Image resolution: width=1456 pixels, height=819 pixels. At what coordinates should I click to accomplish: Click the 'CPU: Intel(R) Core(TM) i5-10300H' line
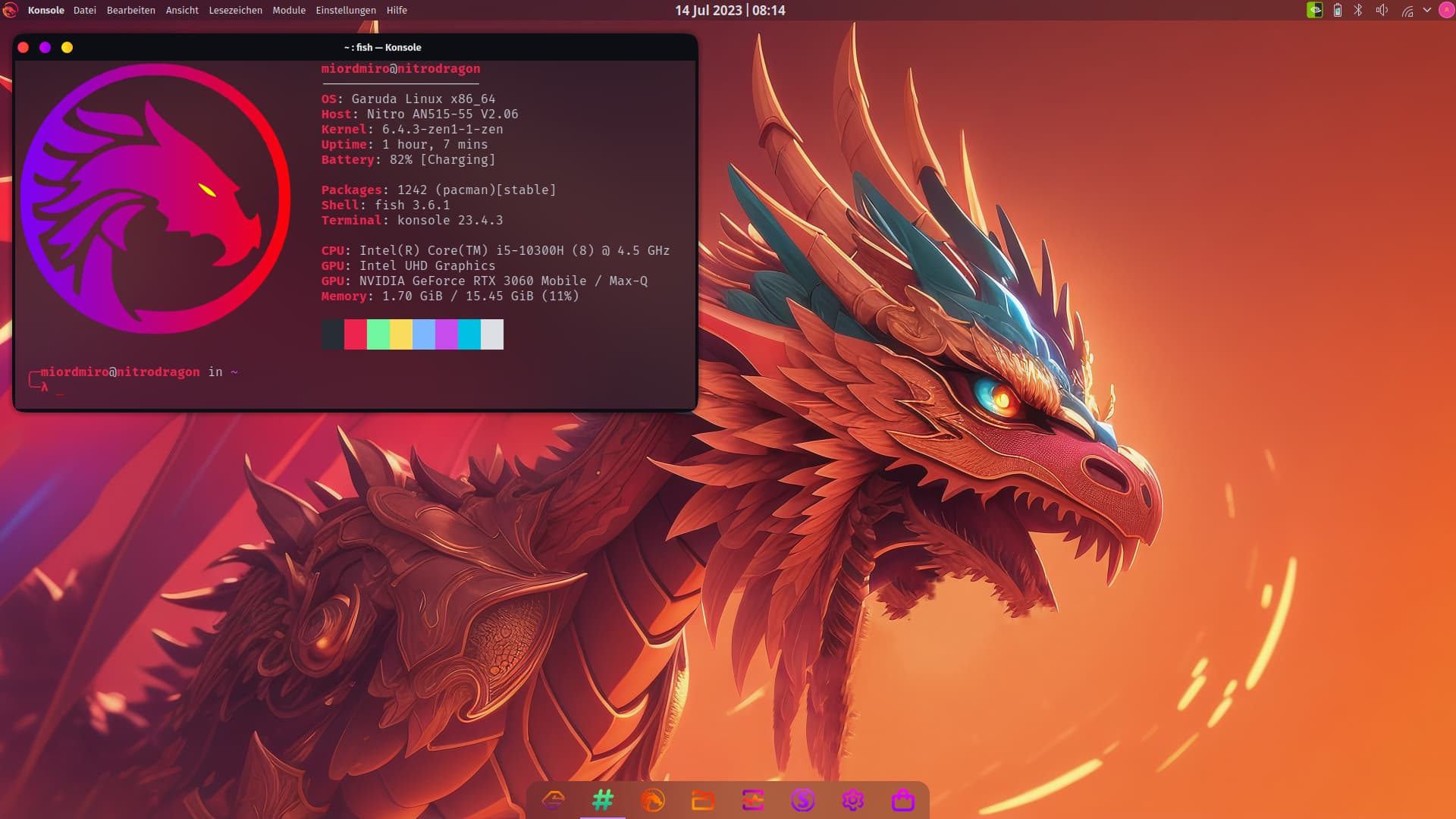tap(495, 250)
